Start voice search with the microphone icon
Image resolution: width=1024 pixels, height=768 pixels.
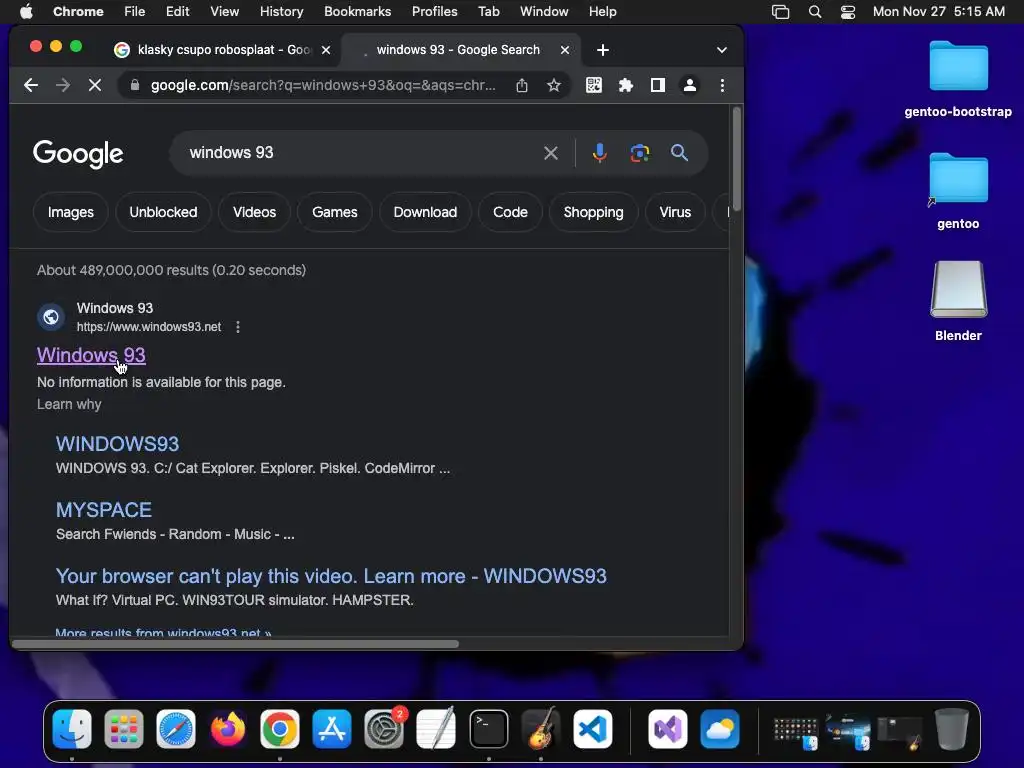click(600, 153)
